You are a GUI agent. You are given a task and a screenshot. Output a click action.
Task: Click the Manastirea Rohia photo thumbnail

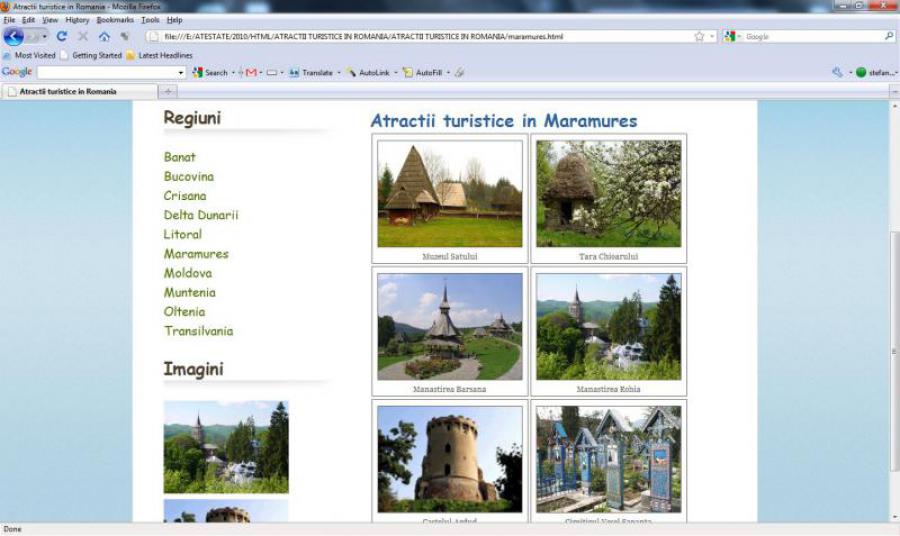[x=608, y=327]
